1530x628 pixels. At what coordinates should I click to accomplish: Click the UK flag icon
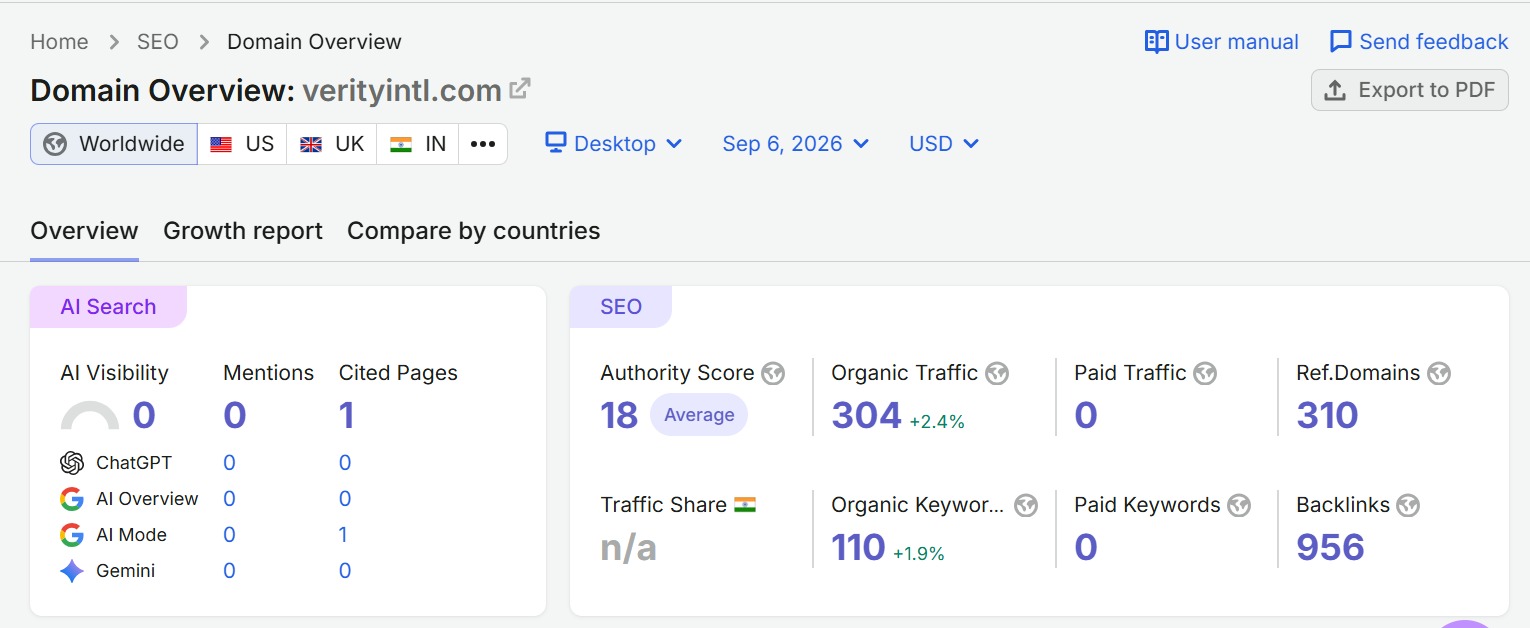coord(311,144)
